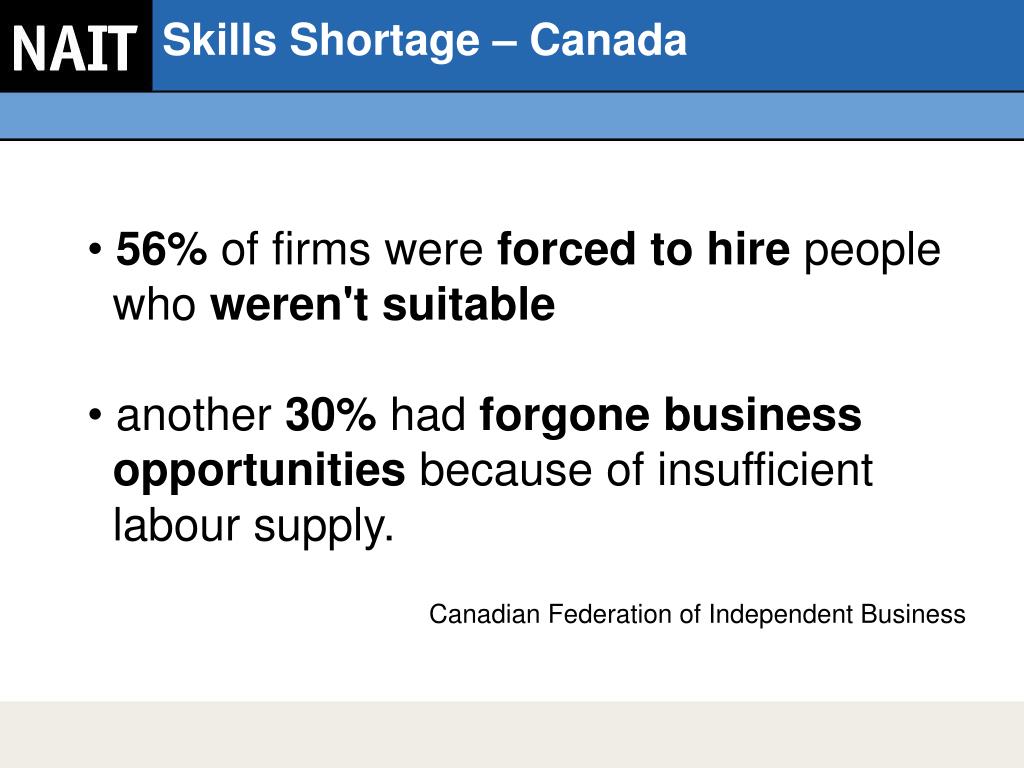Select the text weren't suitable
Viewport: 1024px width, 768px height.
pos(383,304)
